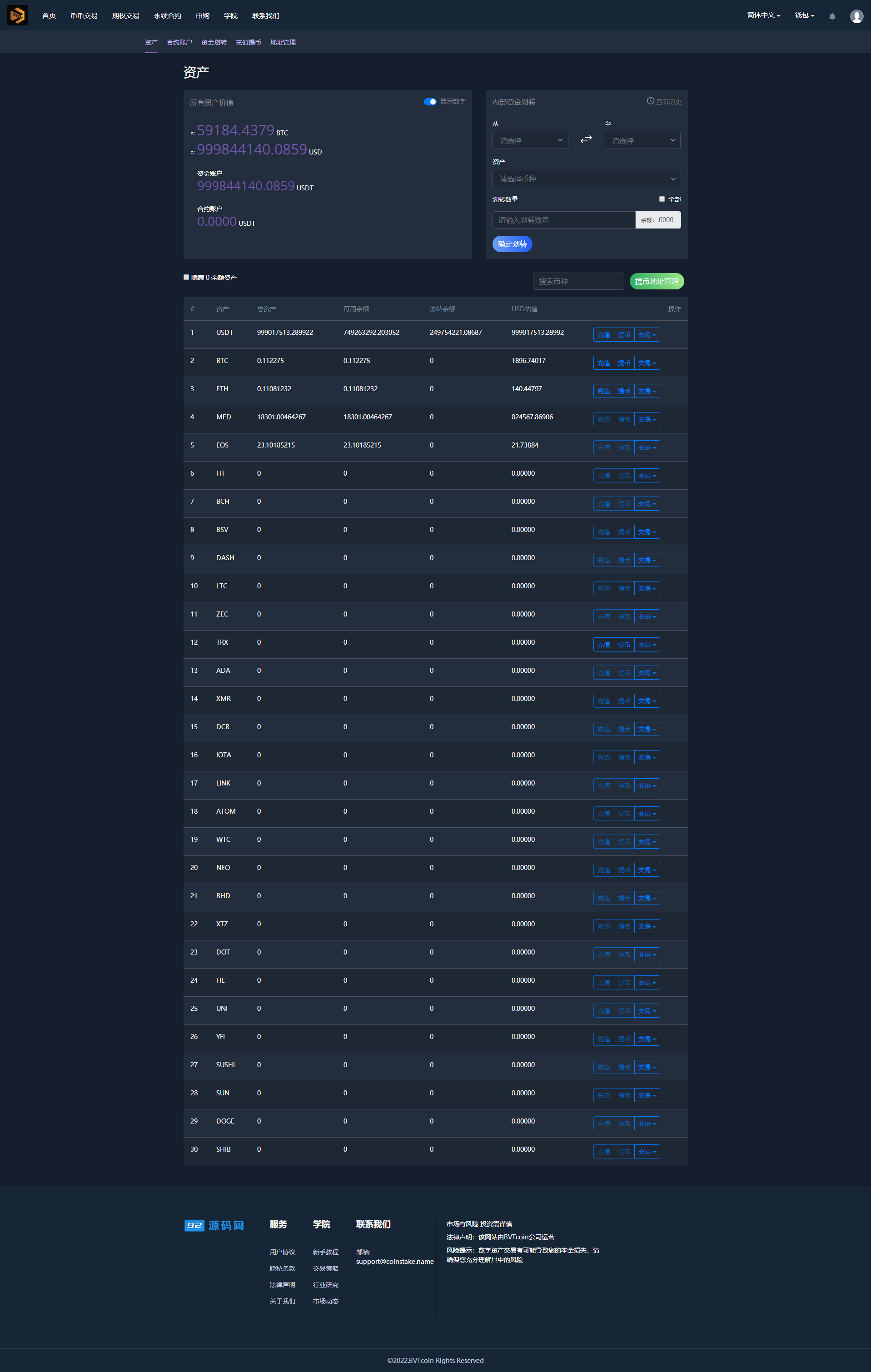Toggle the 显示数字 switch off
This screenshot has height=1372, width=871.
pyautogui.click(x=430, y=101)
